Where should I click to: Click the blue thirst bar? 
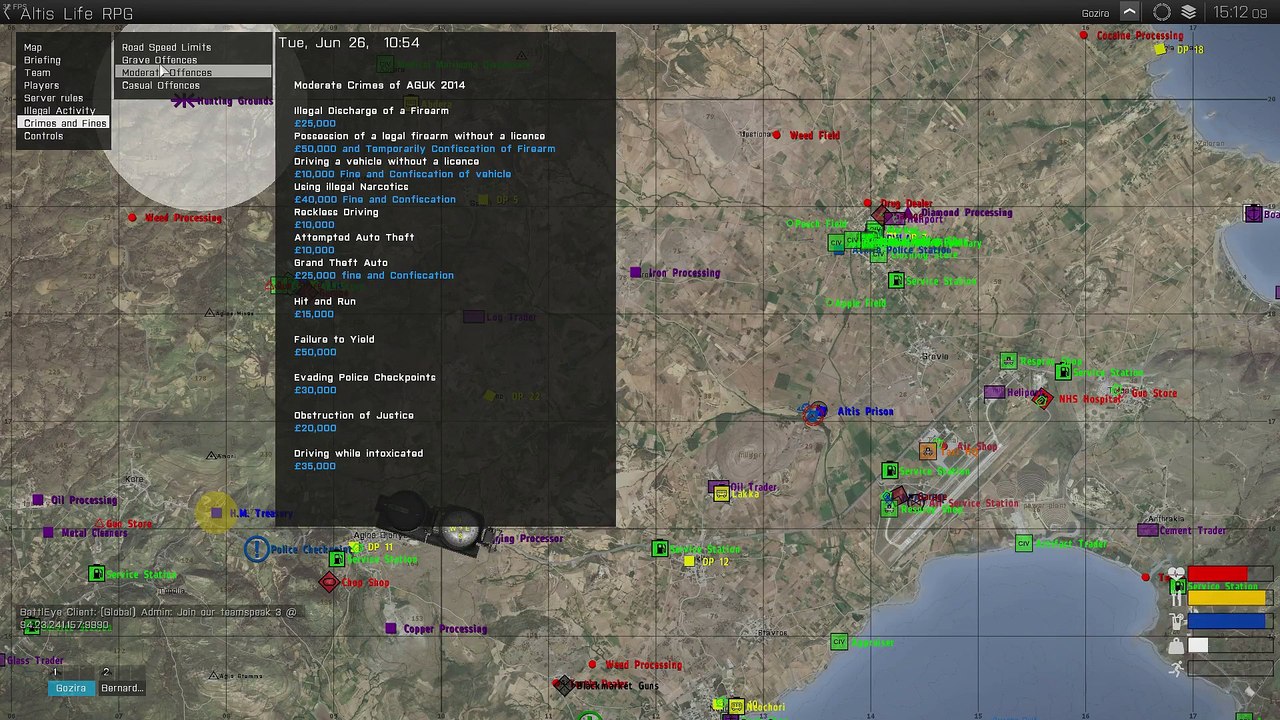1227,622
